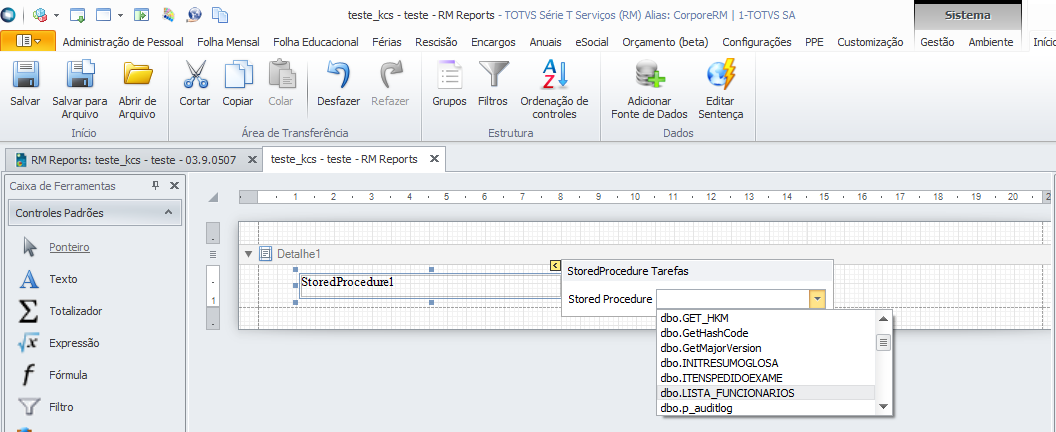Open the orange application menu button

click(28, 41)
